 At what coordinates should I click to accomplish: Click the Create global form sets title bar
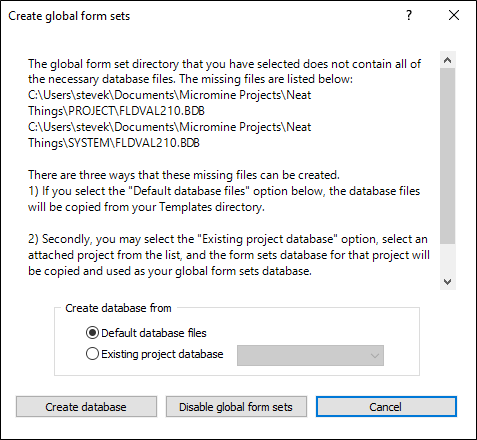200,15
